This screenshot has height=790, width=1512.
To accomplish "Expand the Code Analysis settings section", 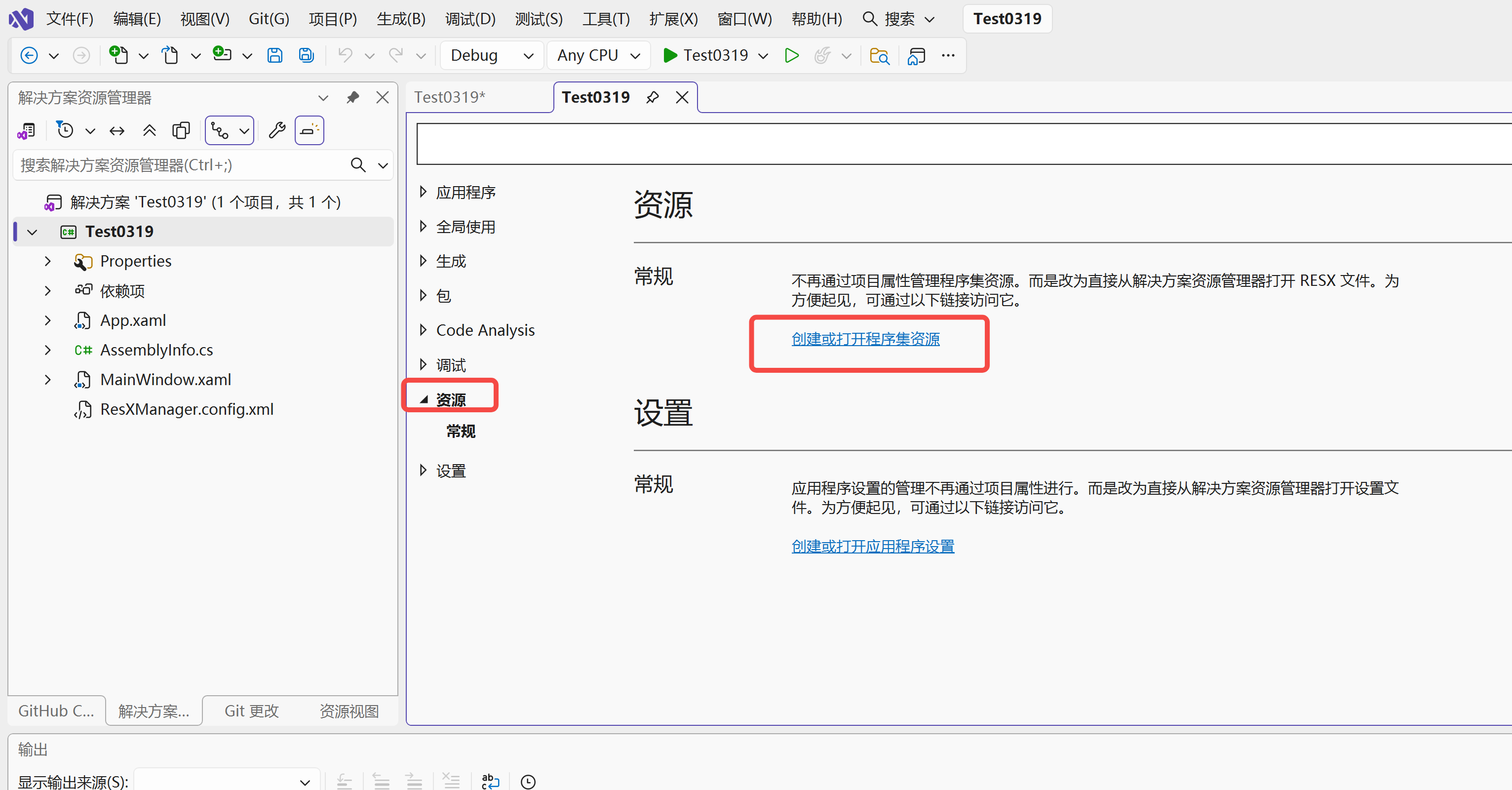I will click(x=423, y=330).
